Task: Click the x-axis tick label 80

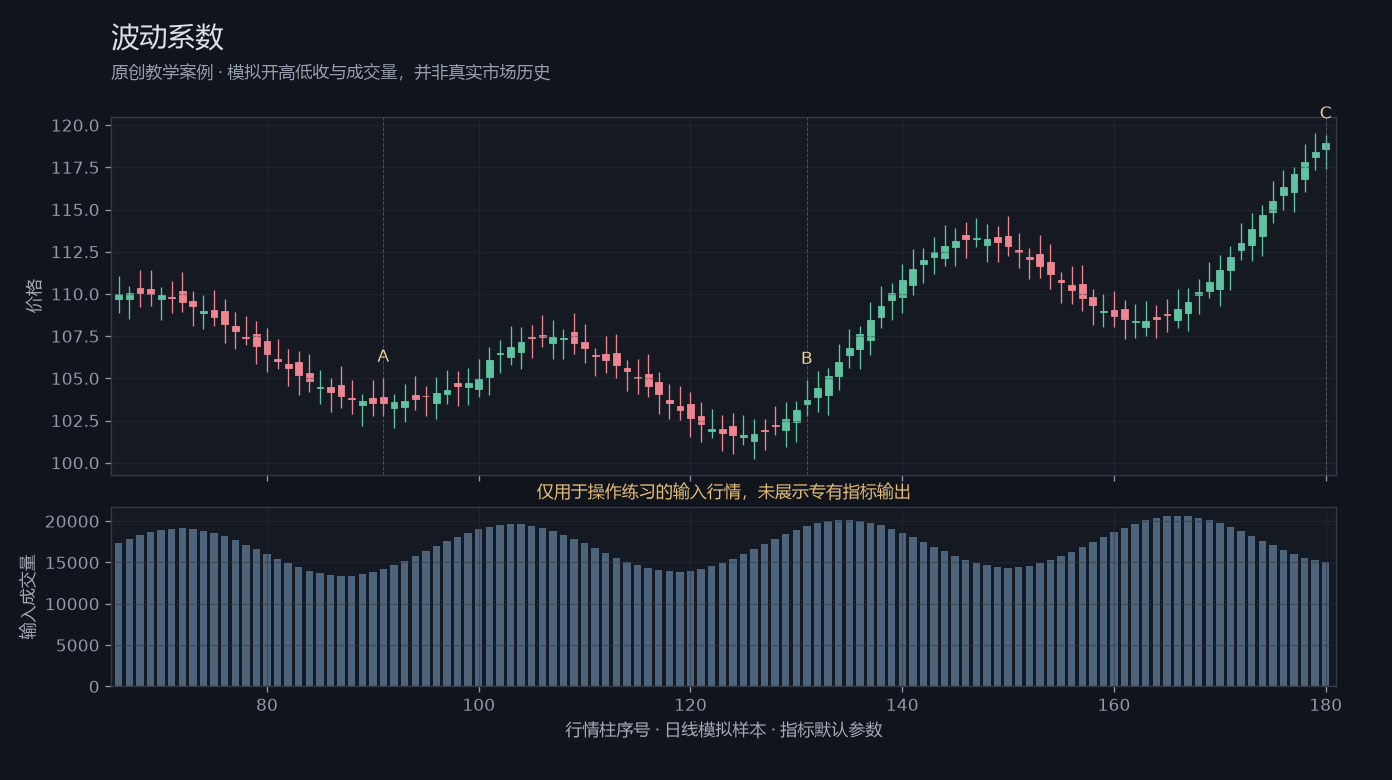Action: tap(267, 705)
